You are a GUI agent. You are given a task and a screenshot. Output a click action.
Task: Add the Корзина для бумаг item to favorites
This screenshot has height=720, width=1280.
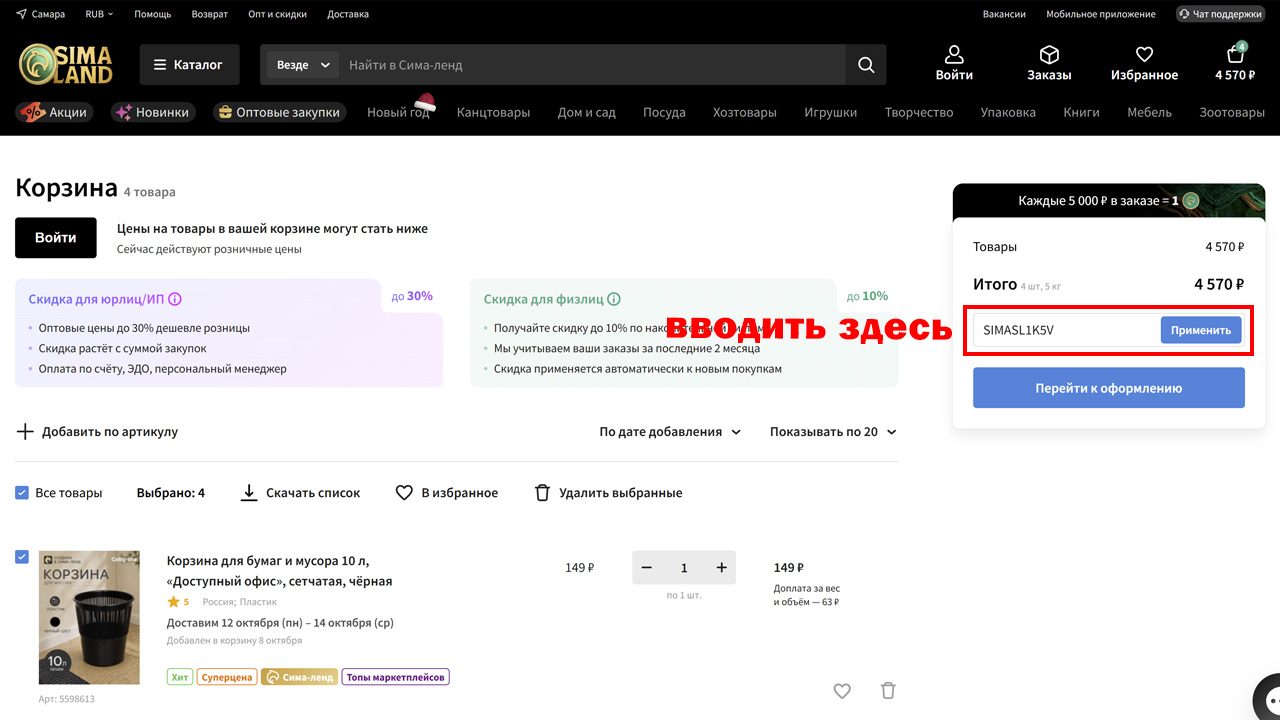842,690
